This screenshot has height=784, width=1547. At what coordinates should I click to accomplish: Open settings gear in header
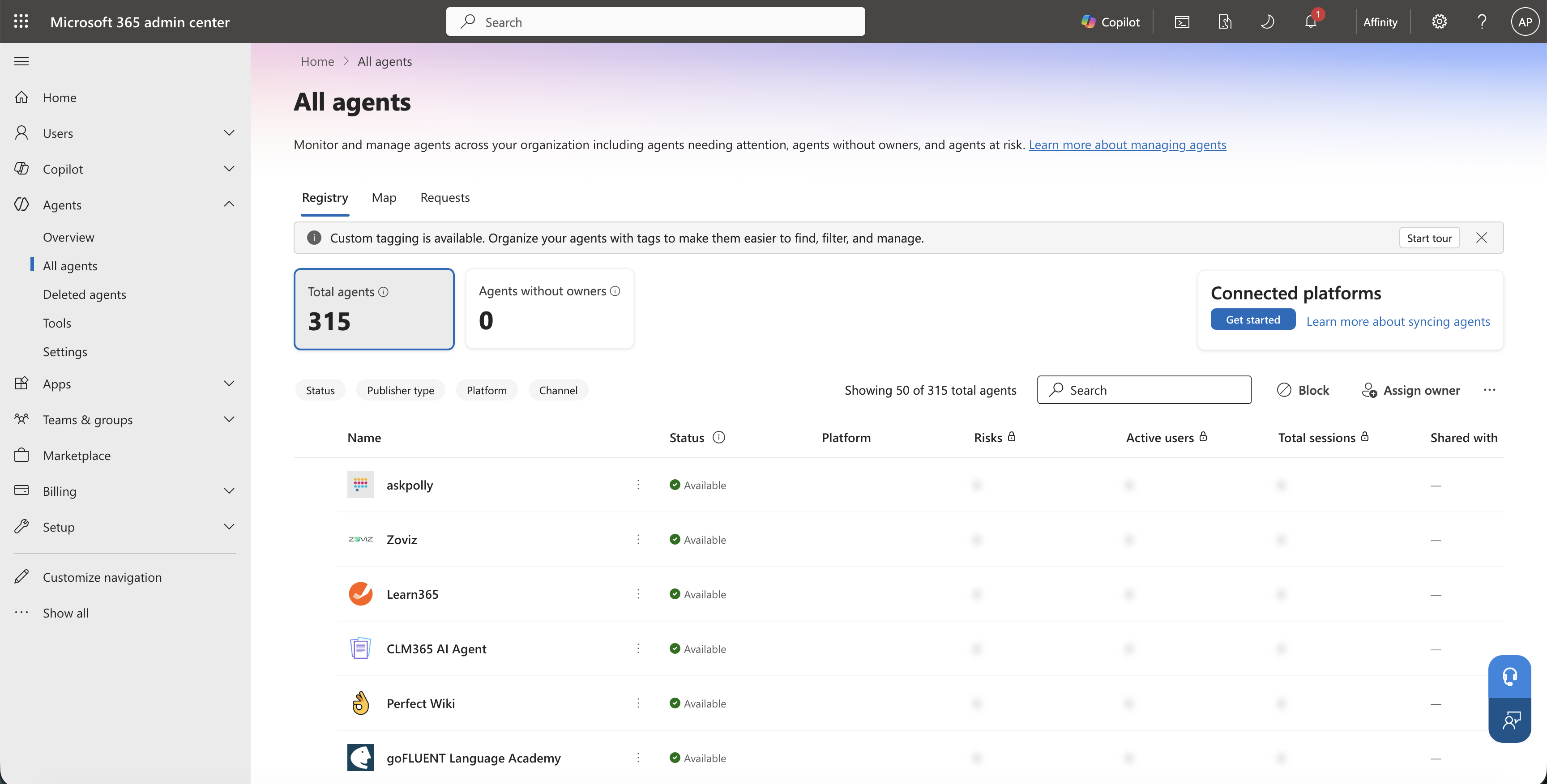[x=1439, y=21]
